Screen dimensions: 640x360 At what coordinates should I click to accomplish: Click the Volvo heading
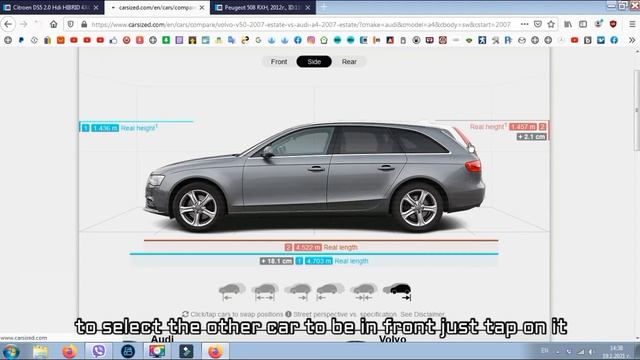coord(392,339)
